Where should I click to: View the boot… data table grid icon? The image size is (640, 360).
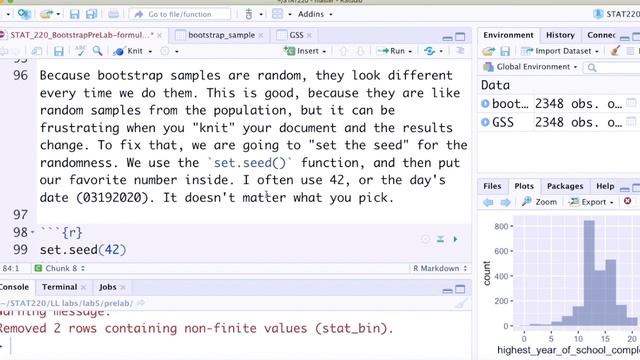point(631,103)
